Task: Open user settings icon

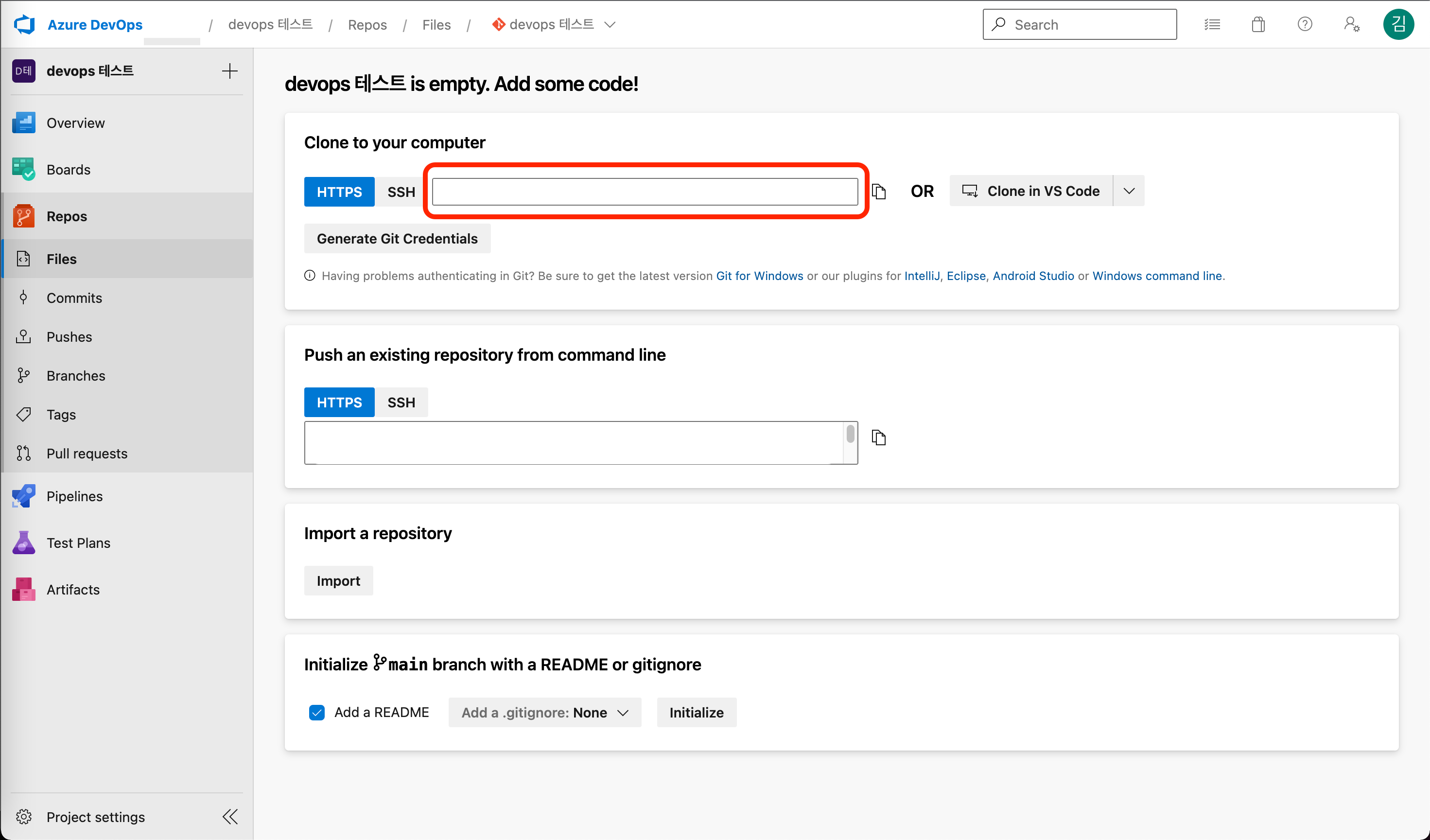Action: coord(1351,24)
